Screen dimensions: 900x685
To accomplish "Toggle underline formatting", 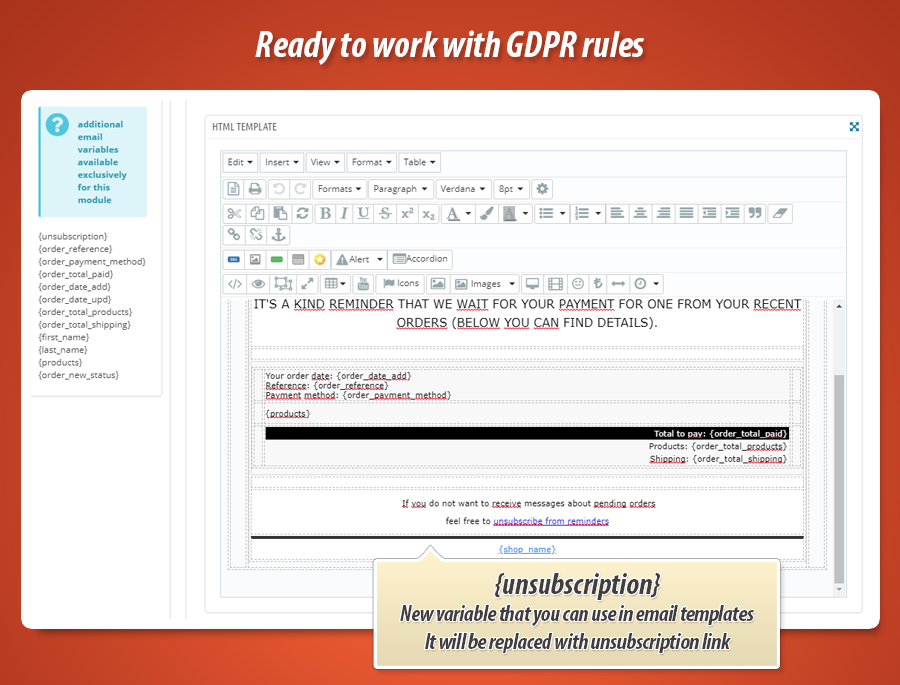I will tap(363, 213).
